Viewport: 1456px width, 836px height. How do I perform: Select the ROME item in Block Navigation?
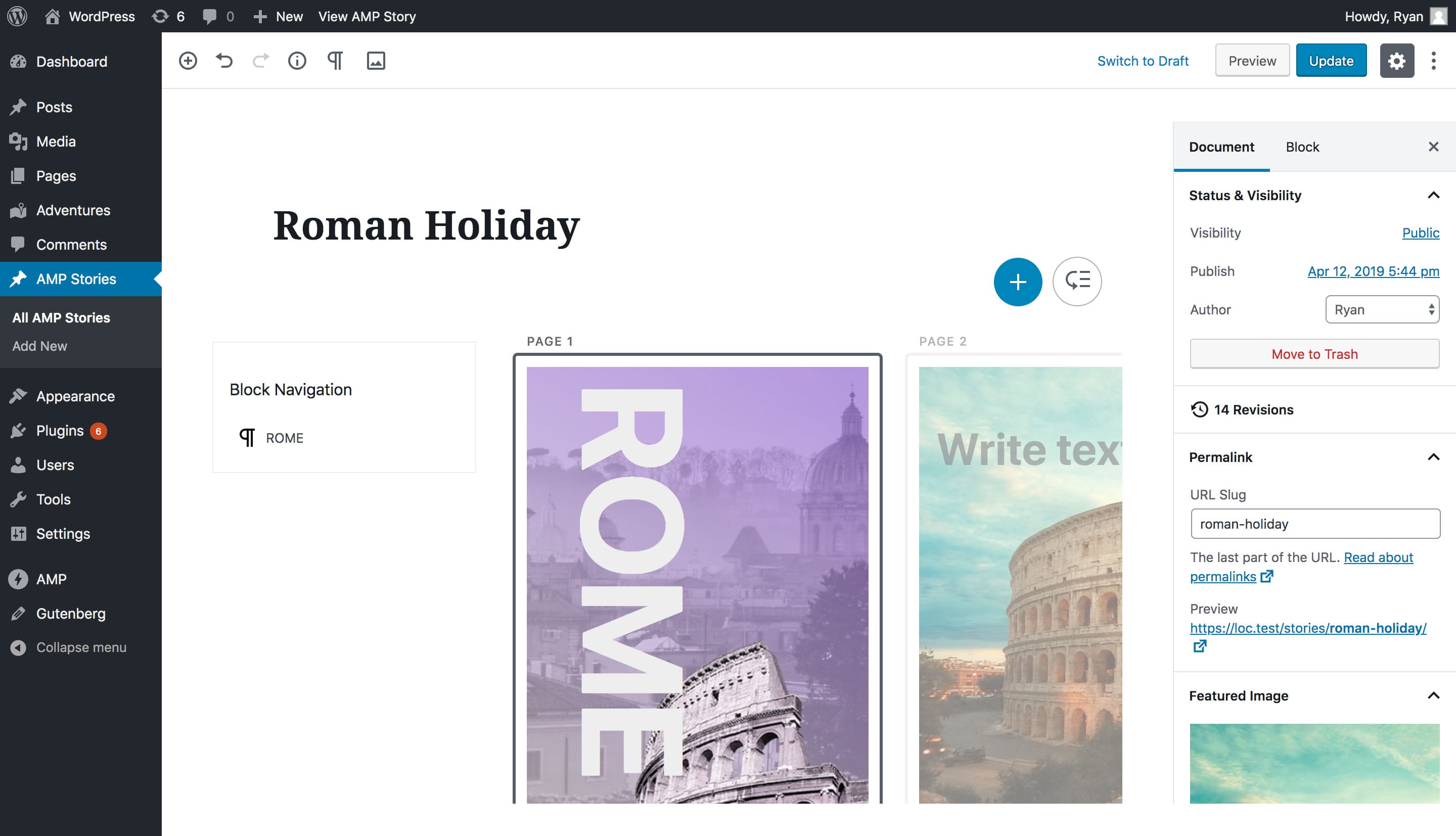284,438
